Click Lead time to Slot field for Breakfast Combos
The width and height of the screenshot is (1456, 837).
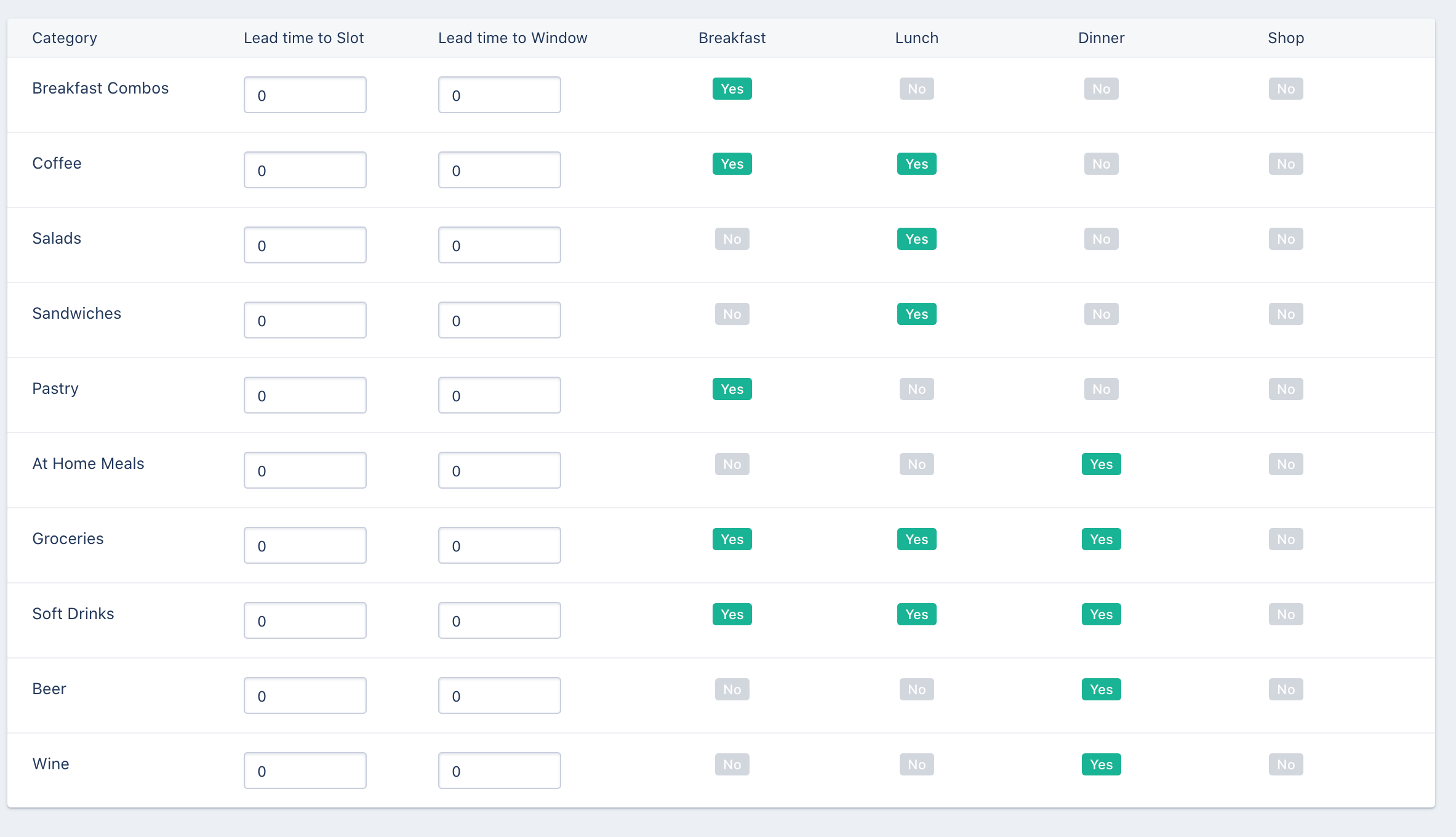click(305, 95)
